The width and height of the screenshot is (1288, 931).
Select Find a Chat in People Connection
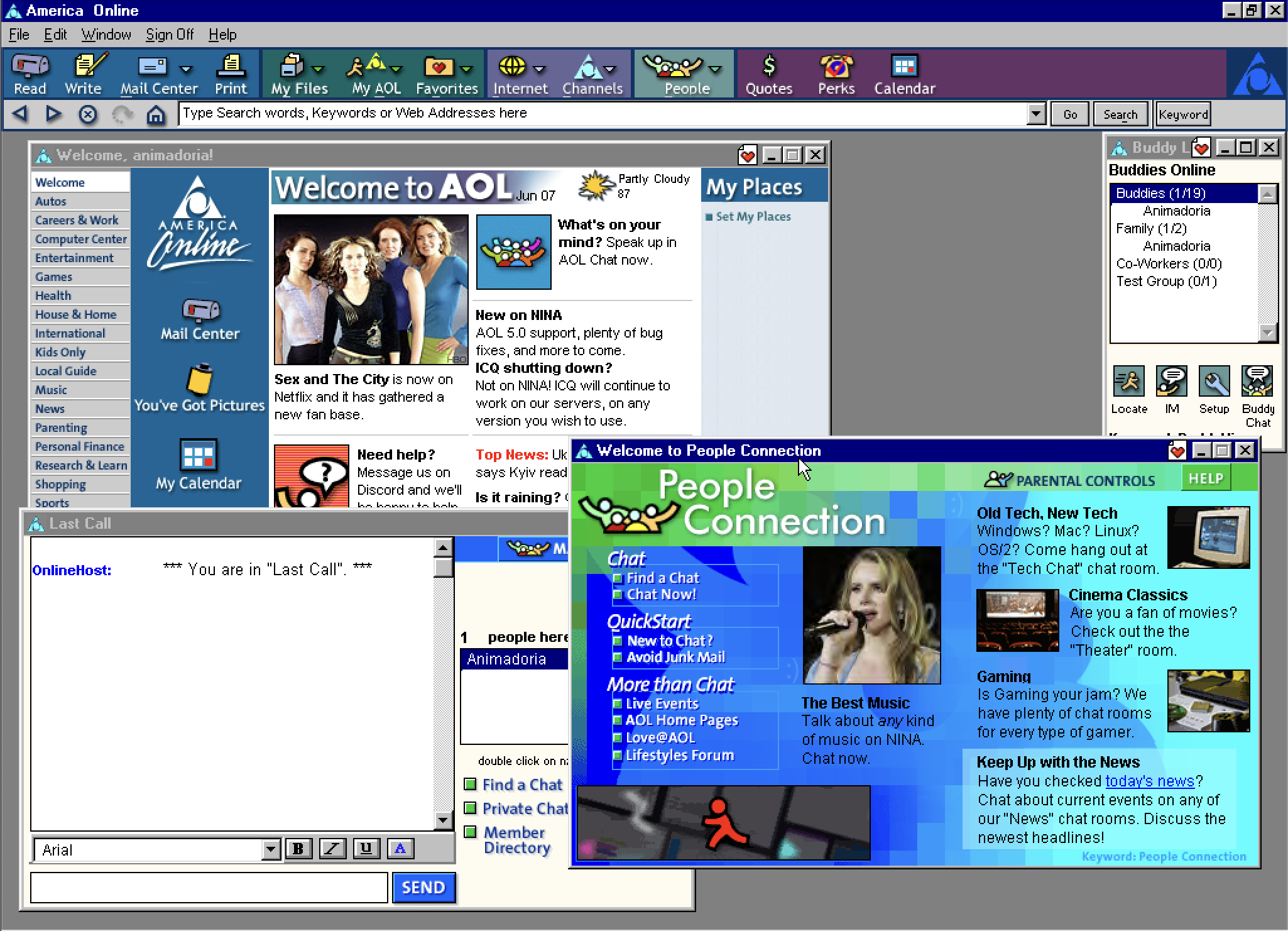pos(663,578)
